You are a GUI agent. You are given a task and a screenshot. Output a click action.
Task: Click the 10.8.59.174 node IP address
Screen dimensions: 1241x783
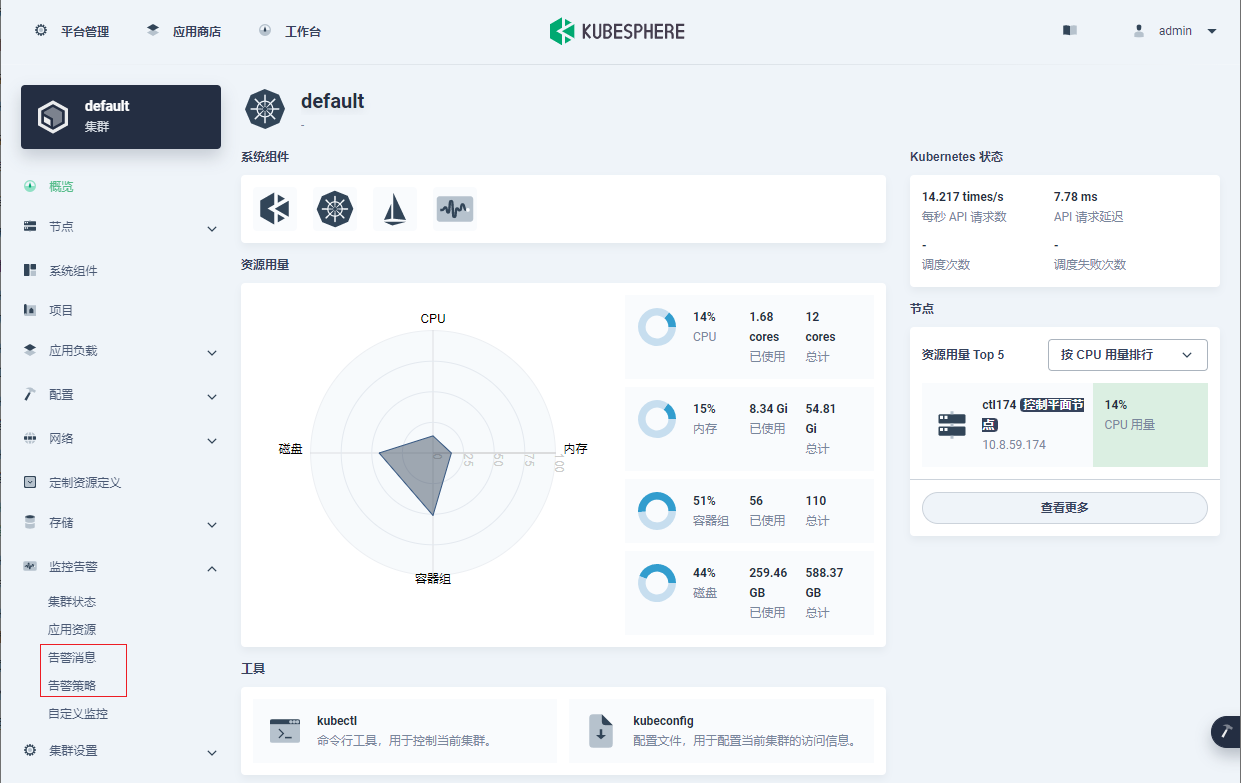(1014, 445)
